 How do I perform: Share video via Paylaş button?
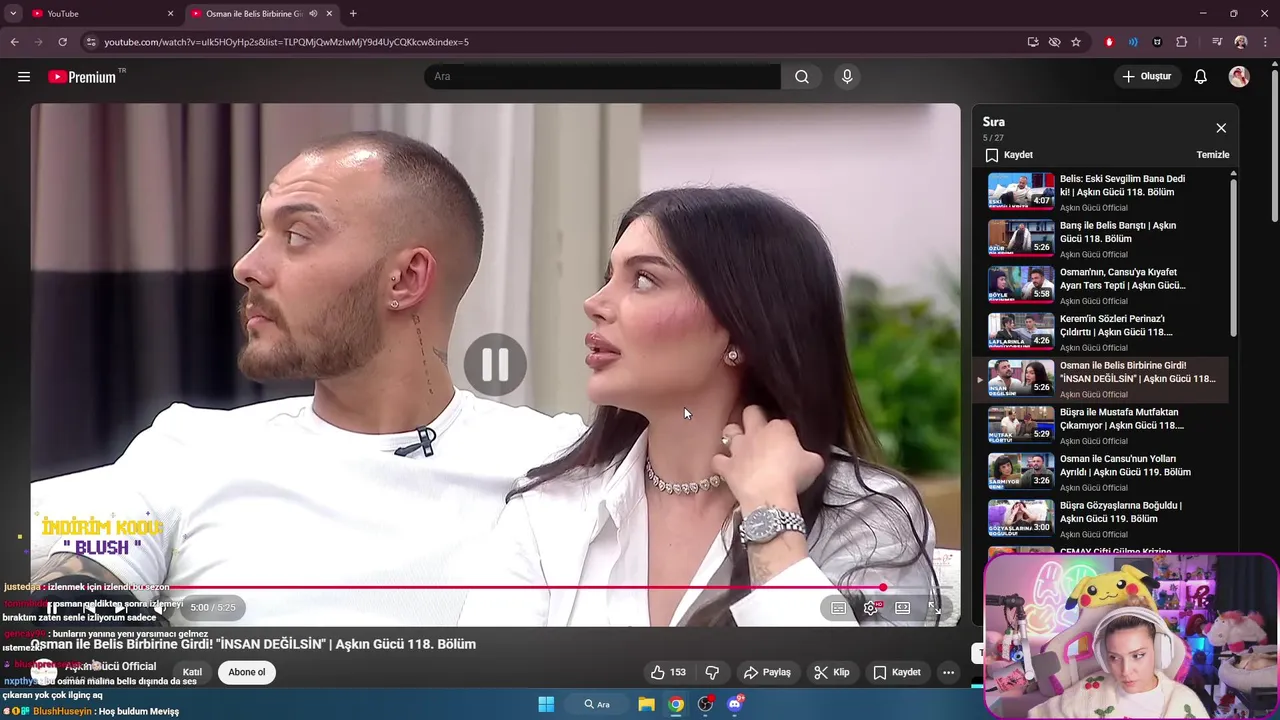tap(767, 672)
